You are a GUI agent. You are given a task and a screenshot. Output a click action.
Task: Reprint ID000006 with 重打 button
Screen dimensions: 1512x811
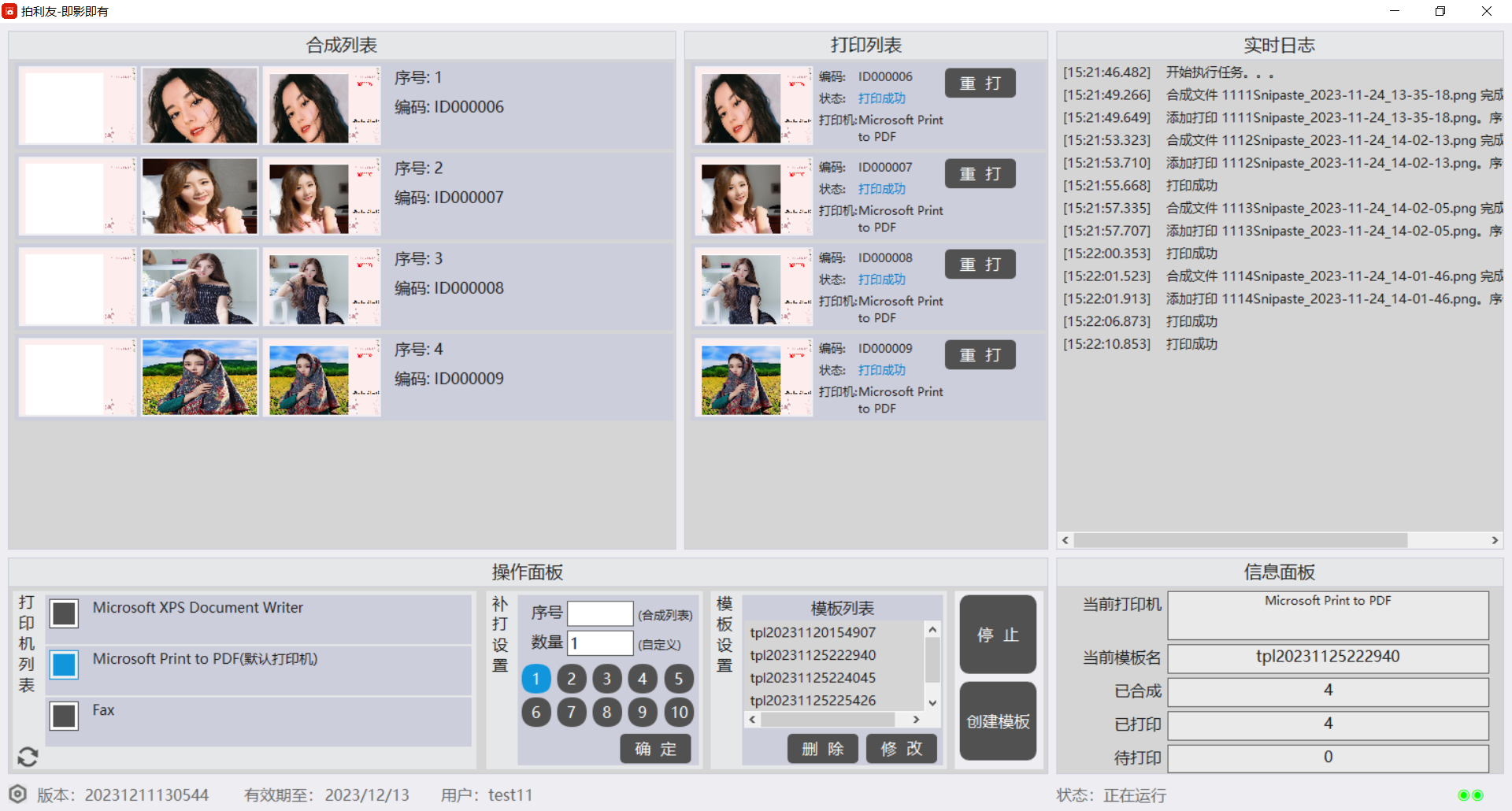pyautogui.click(x=980, y=83)
